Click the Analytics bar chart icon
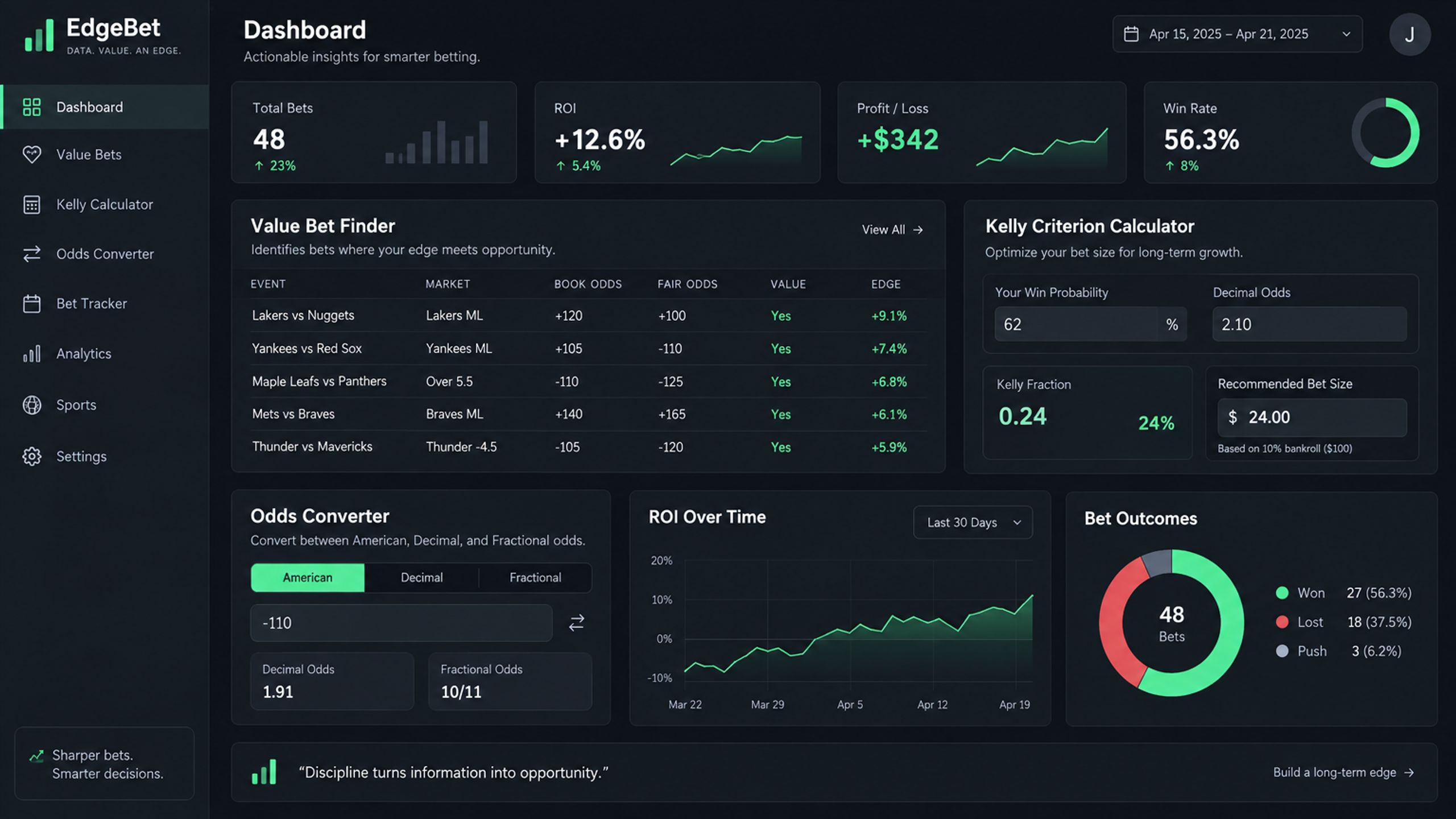The width and height of the screenshot is (1456, 819). click(x=32, y=354)
